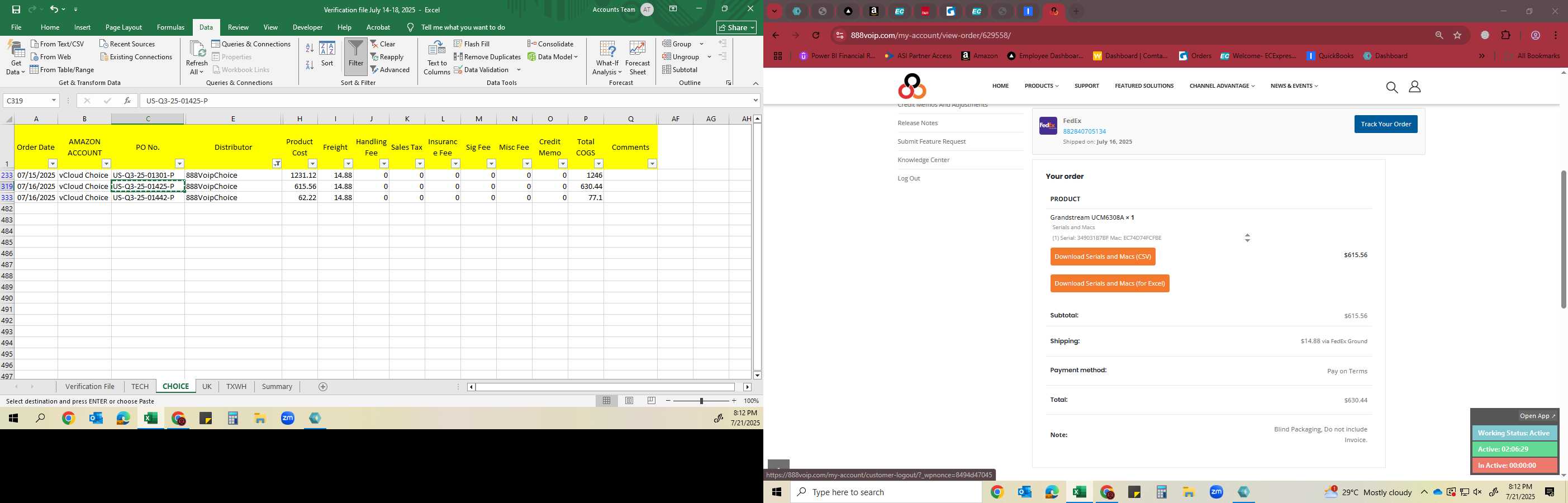Image resolution: width=1568 pixels, height=503 pixels.
Task: Open Data Validation dropdown arrow
Action: (519, 69)
